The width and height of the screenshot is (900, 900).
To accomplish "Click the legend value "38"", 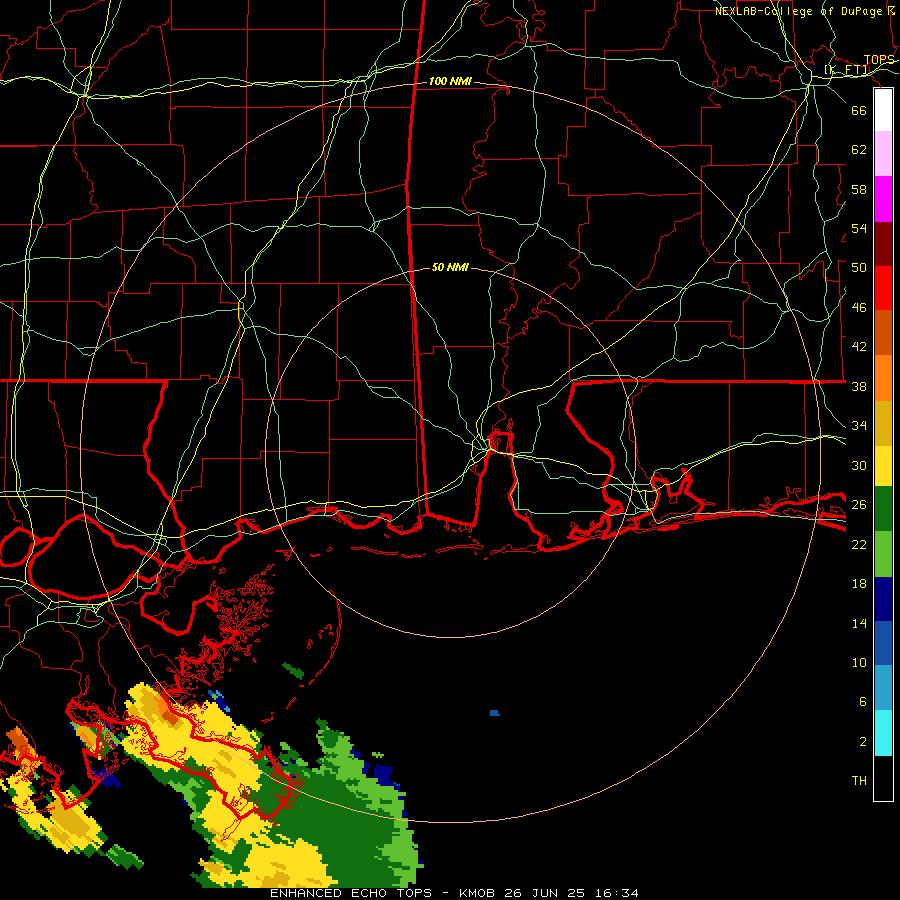I will click(859, 386).
